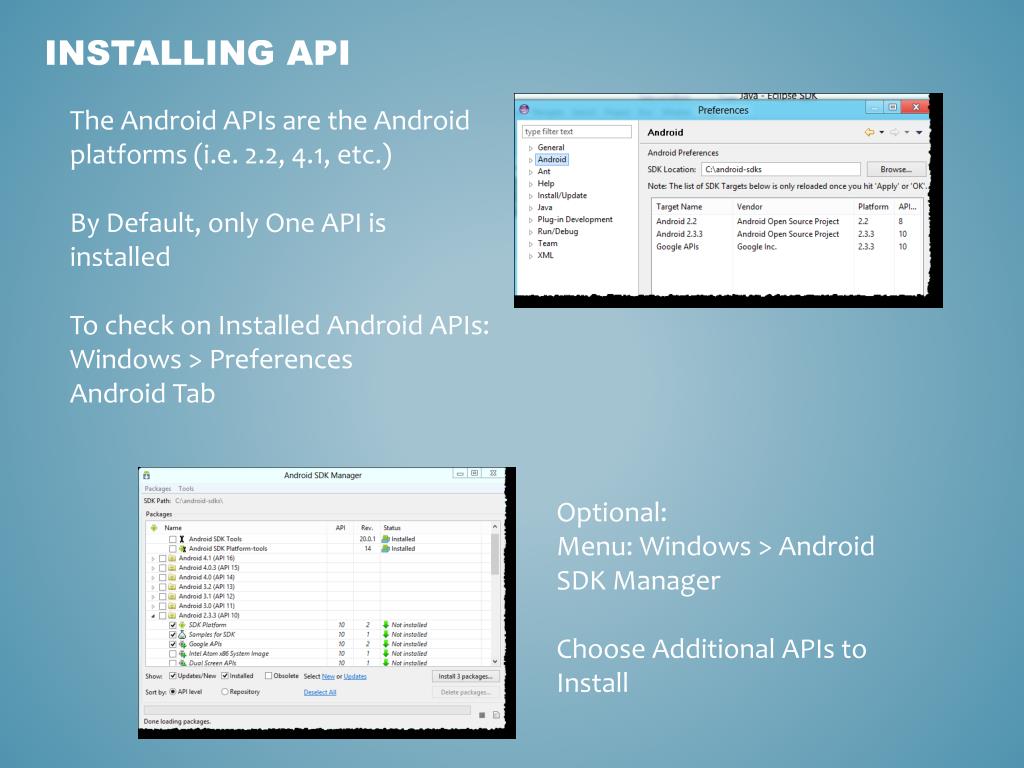
Task: Click the SDK Manager loading progress bar
Action: coord(307,709)
